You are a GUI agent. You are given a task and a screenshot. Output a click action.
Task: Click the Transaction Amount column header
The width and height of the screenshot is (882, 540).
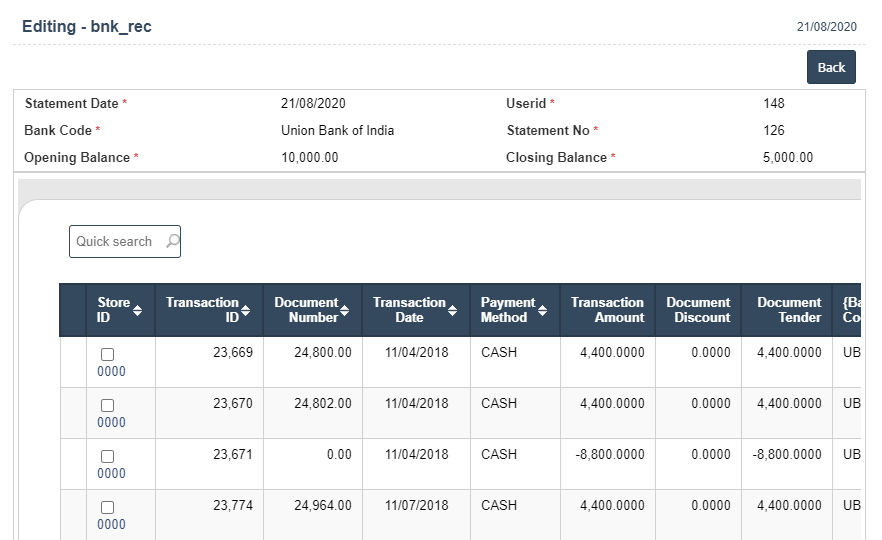tap(608, 310)
